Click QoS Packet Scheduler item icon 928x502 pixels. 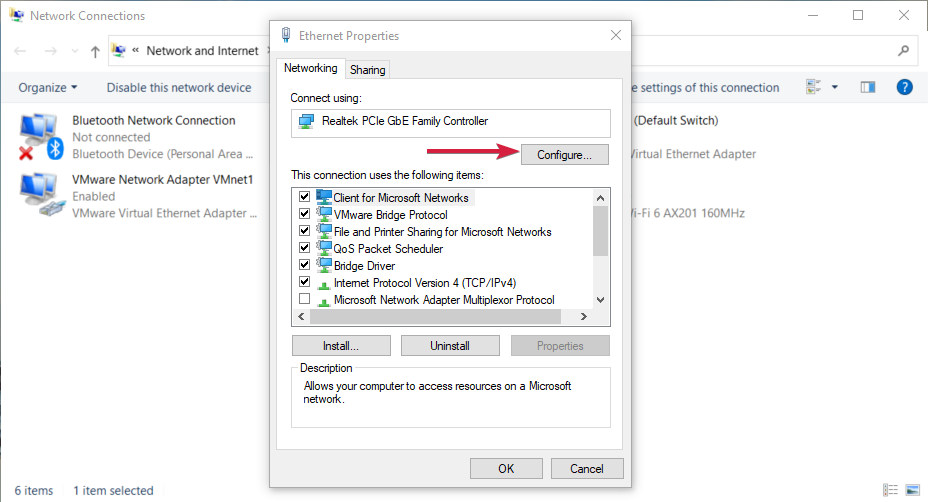(324, 247)
